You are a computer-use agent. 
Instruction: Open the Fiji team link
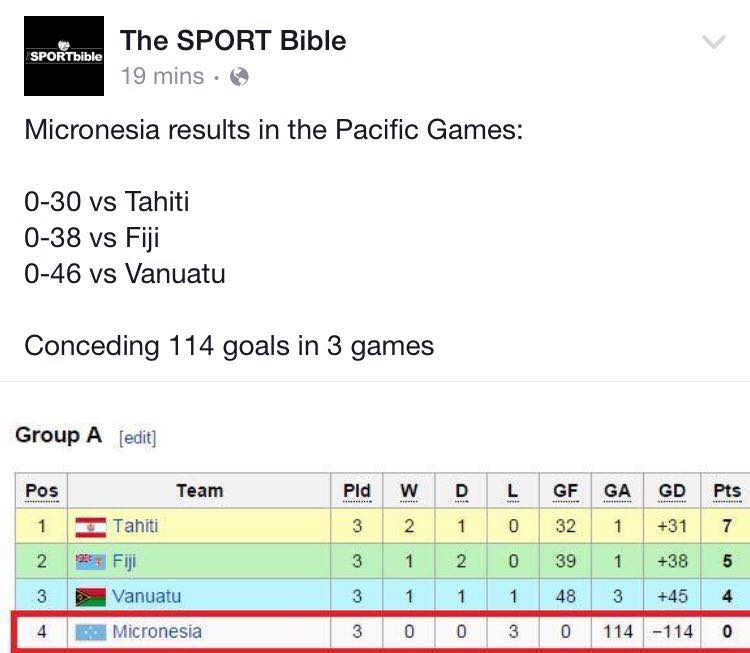pos(124,562)
